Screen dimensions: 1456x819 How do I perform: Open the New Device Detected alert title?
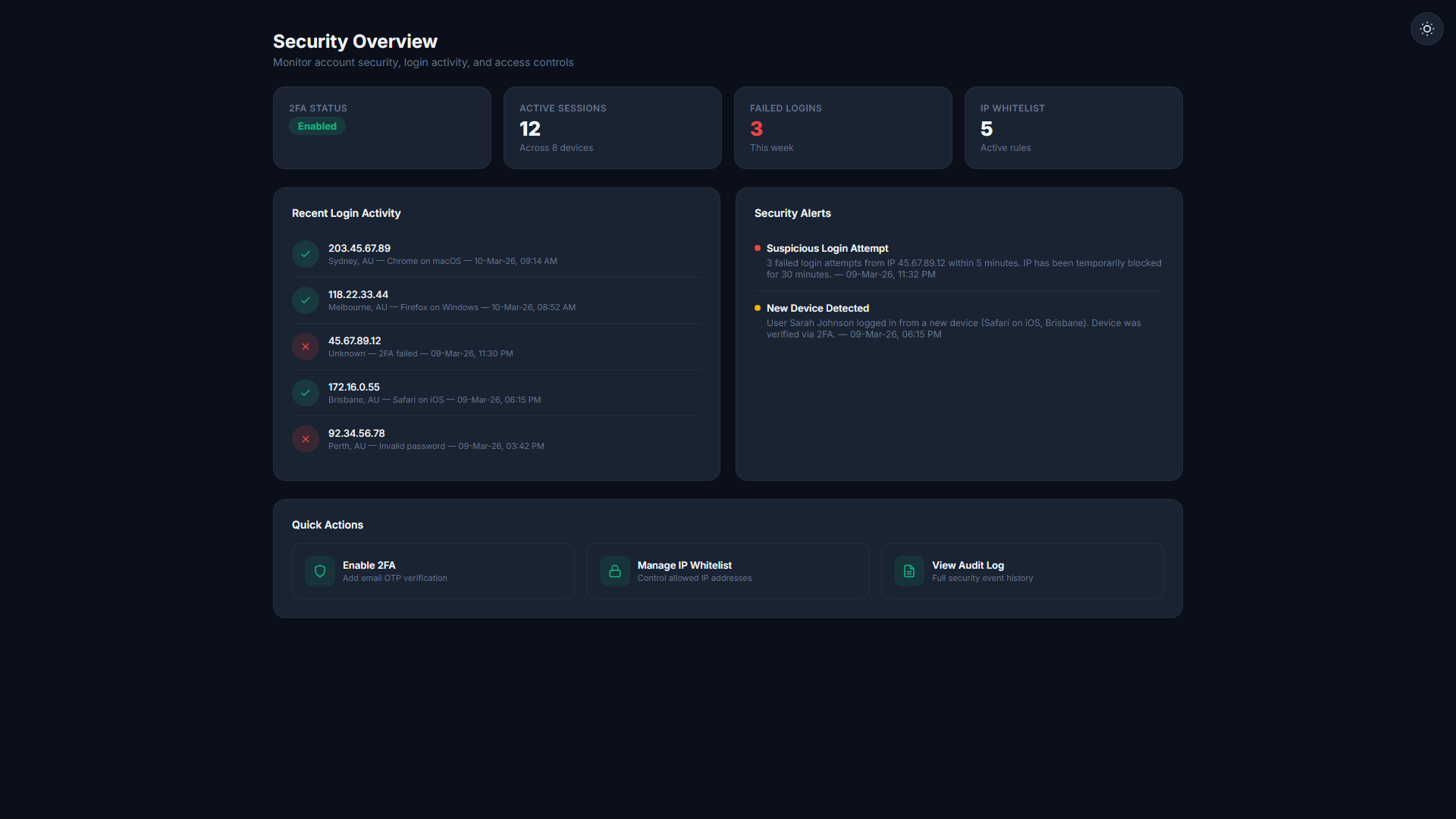(x=817, y=308)
